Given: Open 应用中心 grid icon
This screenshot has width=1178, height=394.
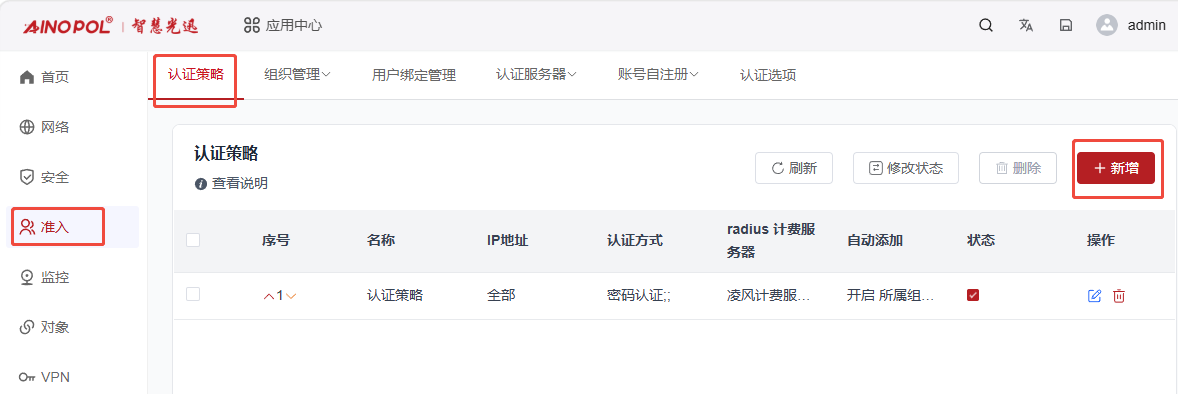Looking at the screenshot, I should pyautogui.click(x=252, y=26).
